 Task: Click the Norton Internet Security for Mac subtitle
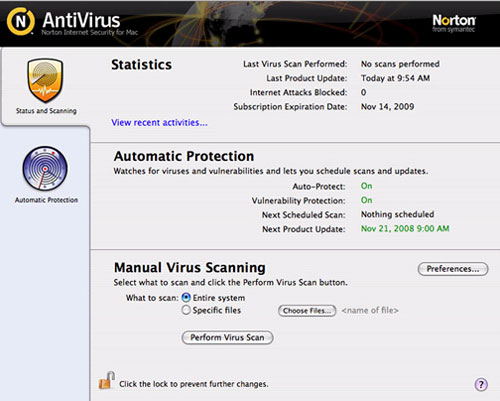coord(89,32)
